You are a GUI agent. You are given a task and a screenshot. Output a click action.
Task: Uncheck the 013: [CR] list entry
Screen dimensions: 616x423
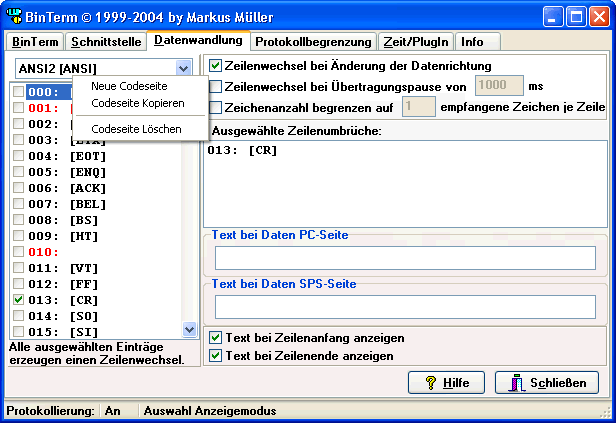click(x=19, y=298)
